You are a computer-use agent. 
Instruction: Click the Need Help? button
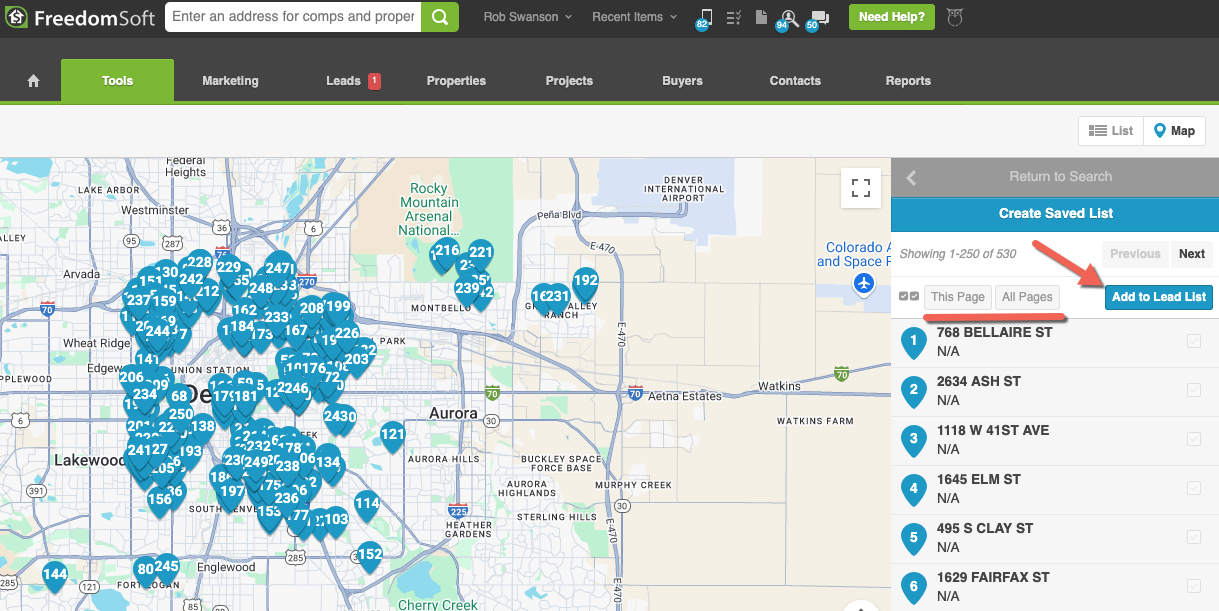tap(892, 17)
